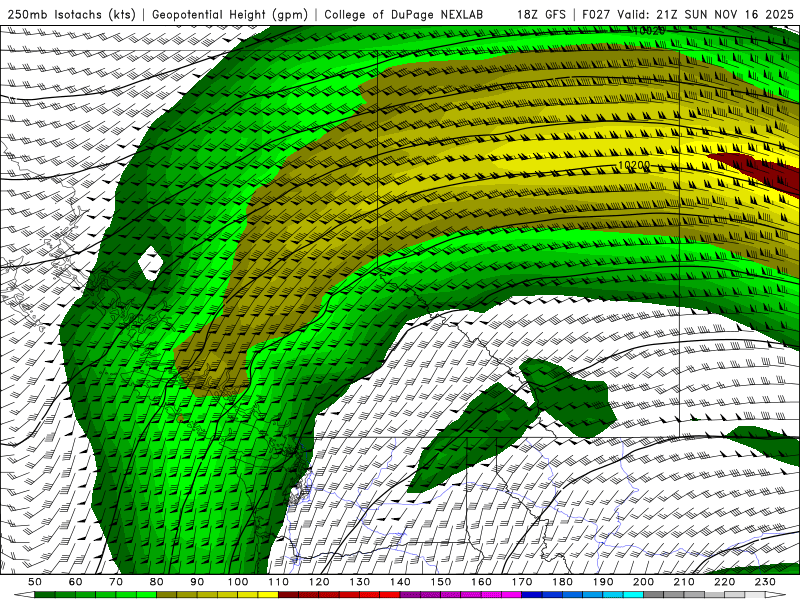Click the '180' value on the color scale

562,582
